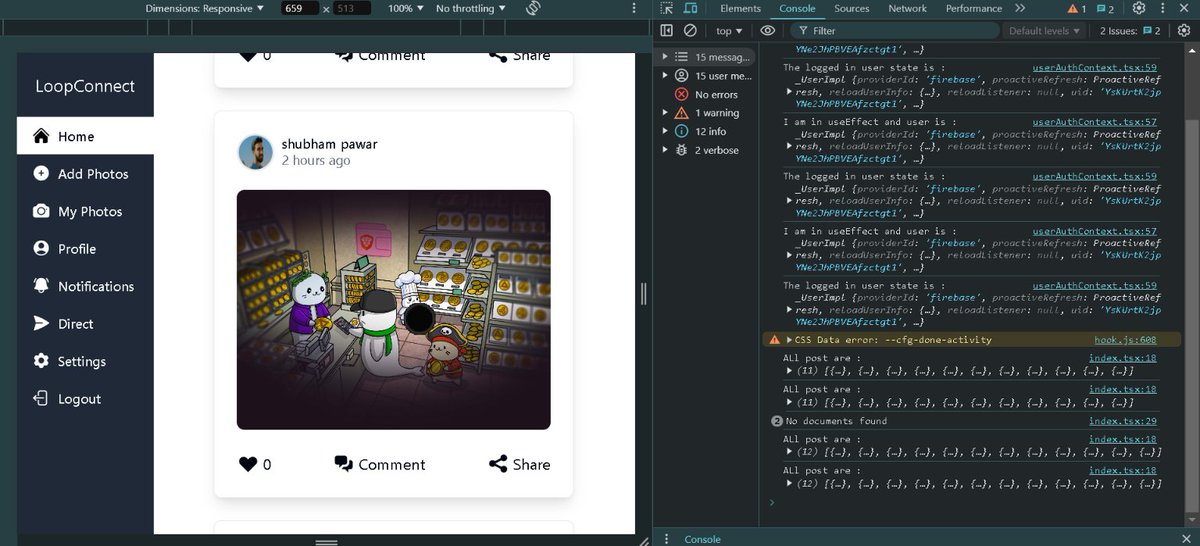The width and height of the screenshot is (1200, 546).
Task: Open the index.tsx:29 source link
Action: pyautogui.click(x=1122, y=421)
